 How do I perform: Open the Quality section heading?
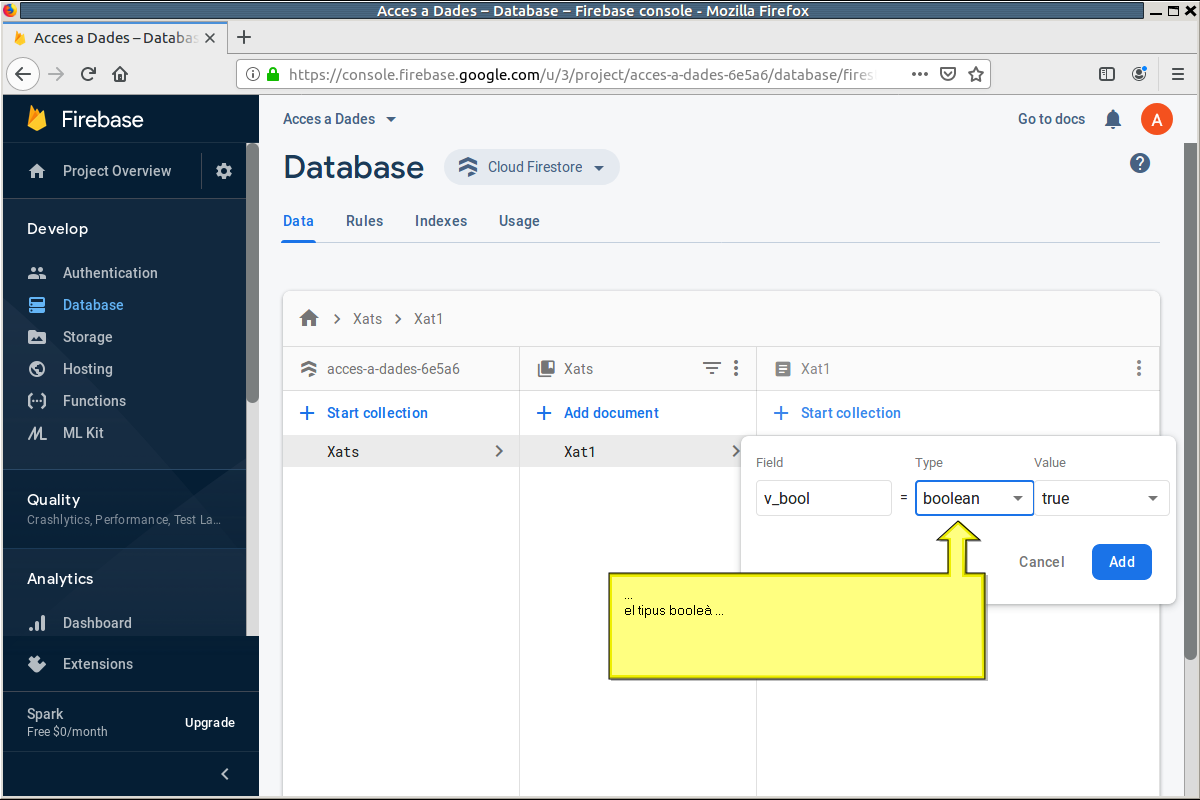tap(54, 499)
